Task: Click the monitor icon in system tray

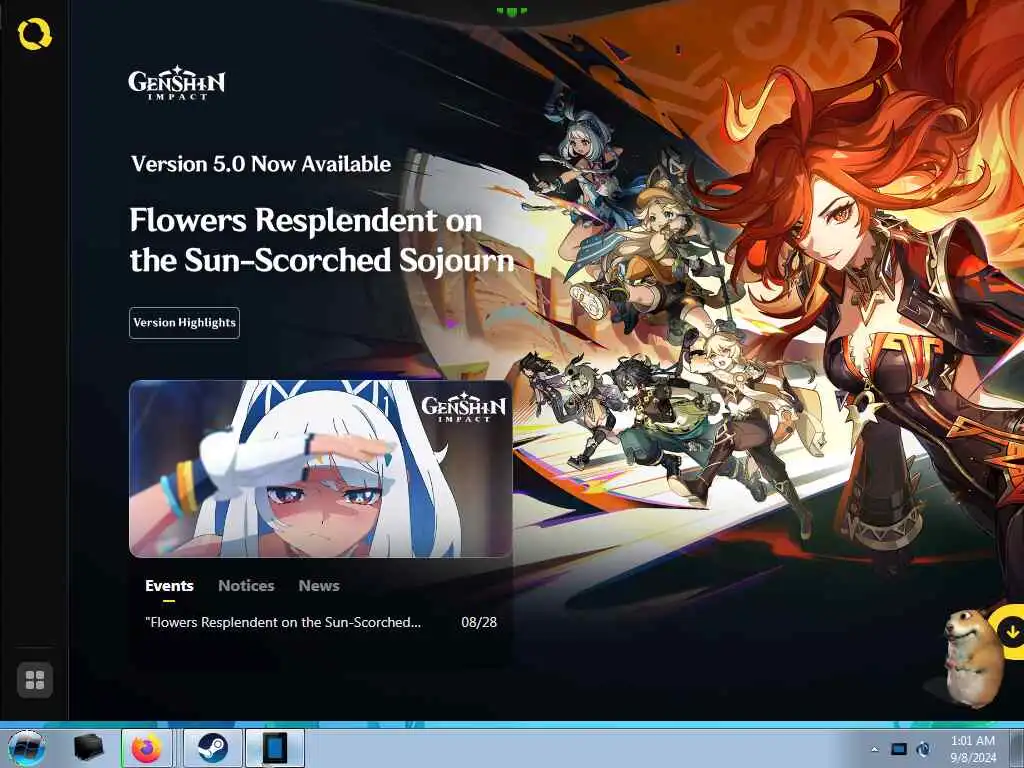Action: pyautogui.click(x=899, y=749)
